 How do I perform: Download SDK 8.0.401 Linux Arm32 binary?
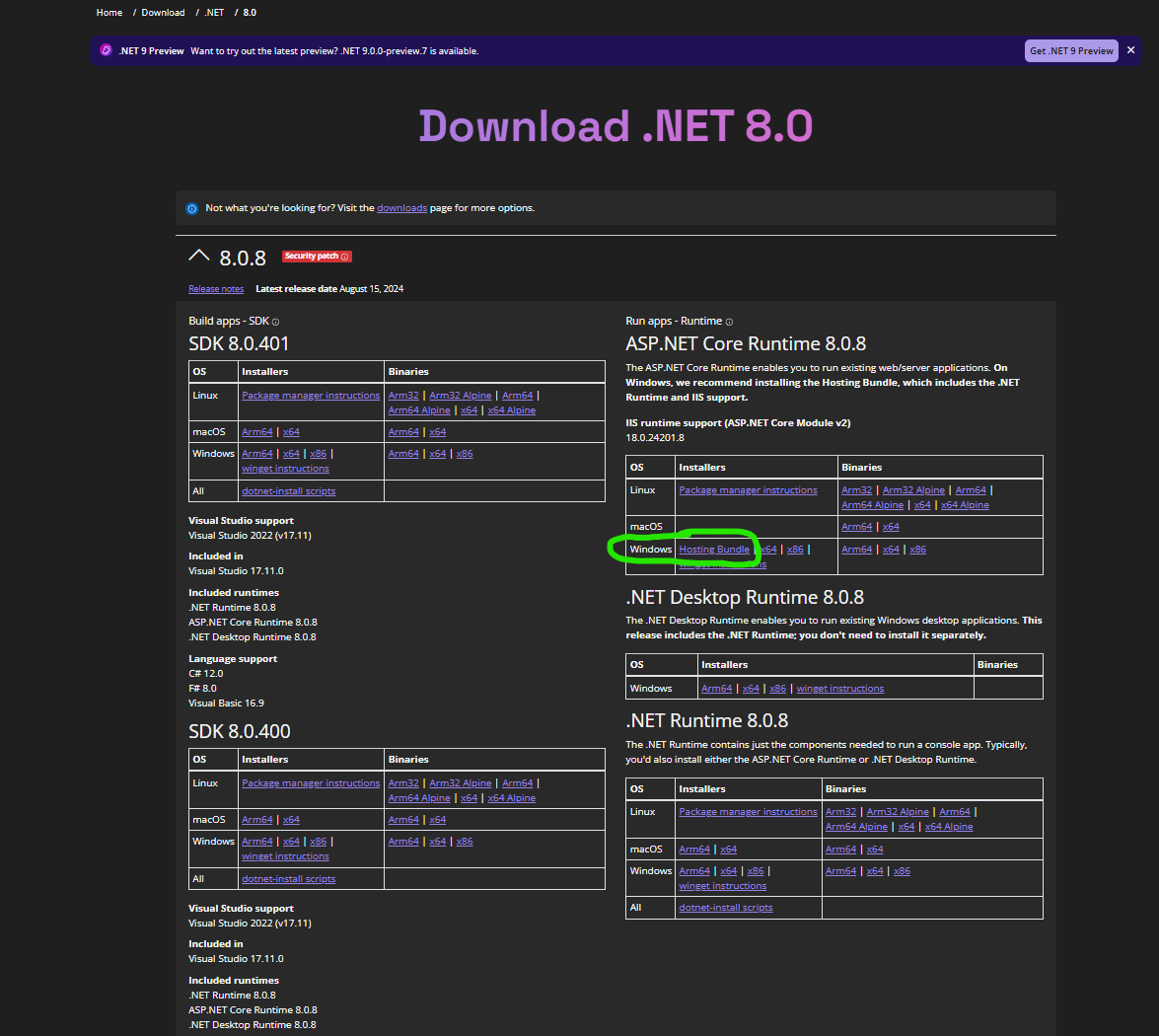click(403, 396)
